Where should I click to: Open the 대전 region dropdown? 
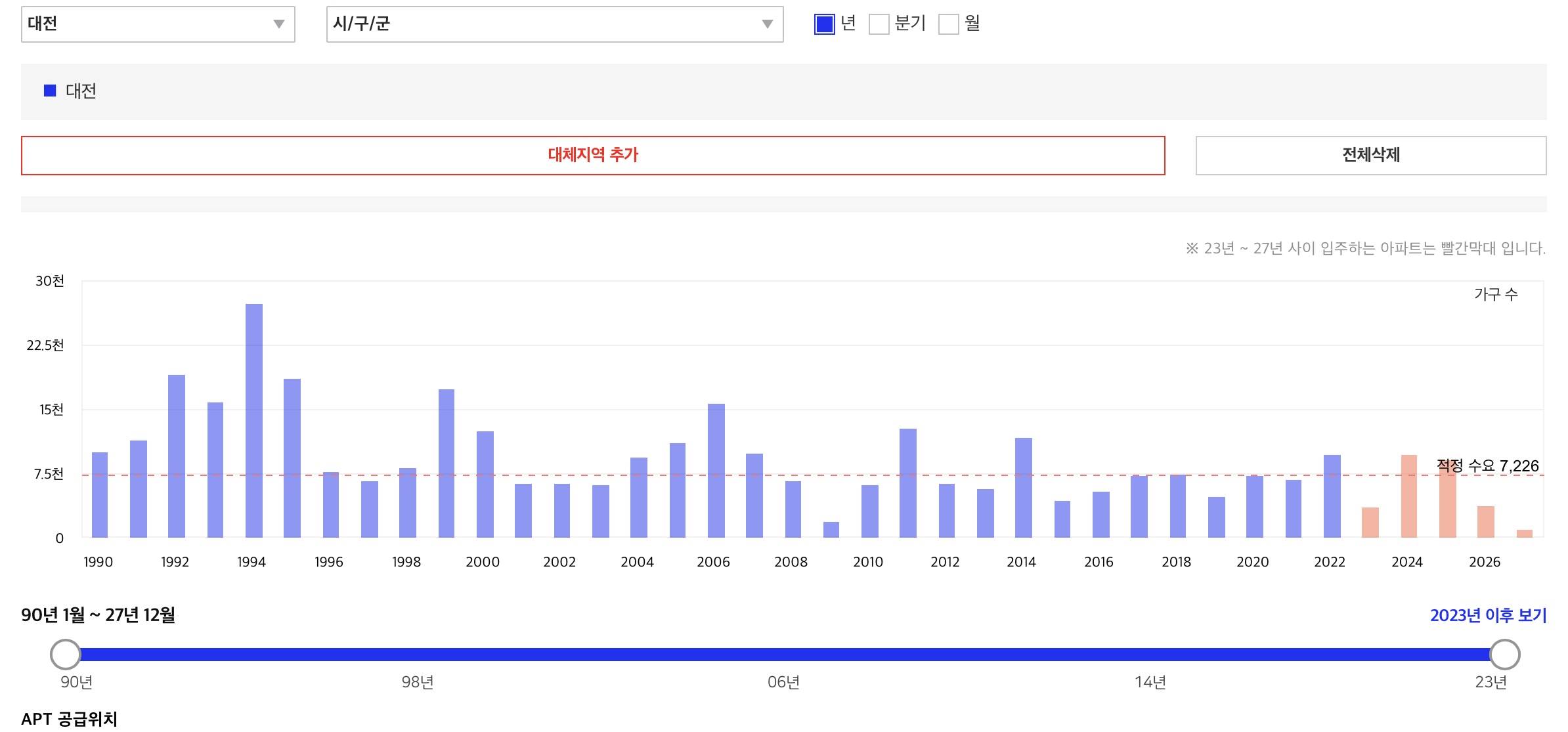[158, 24]
